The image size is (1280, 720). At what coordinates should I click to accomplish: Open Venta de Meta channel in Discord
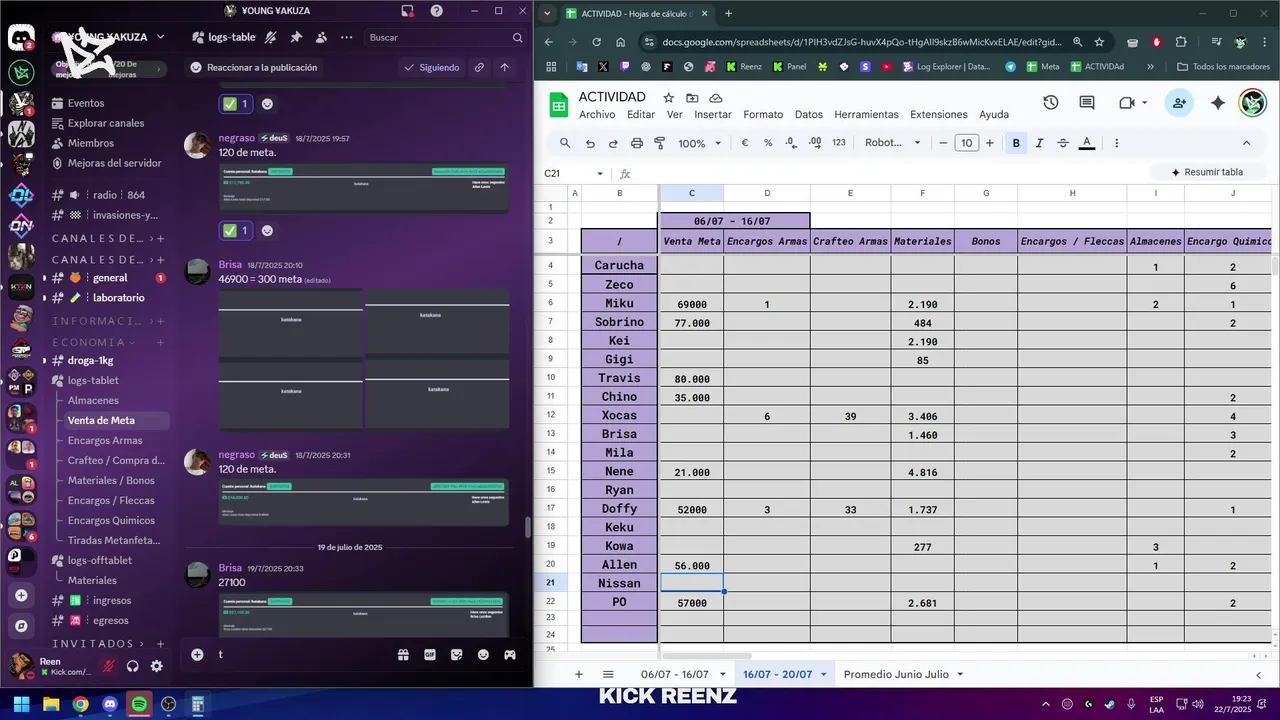pos(101,420)
